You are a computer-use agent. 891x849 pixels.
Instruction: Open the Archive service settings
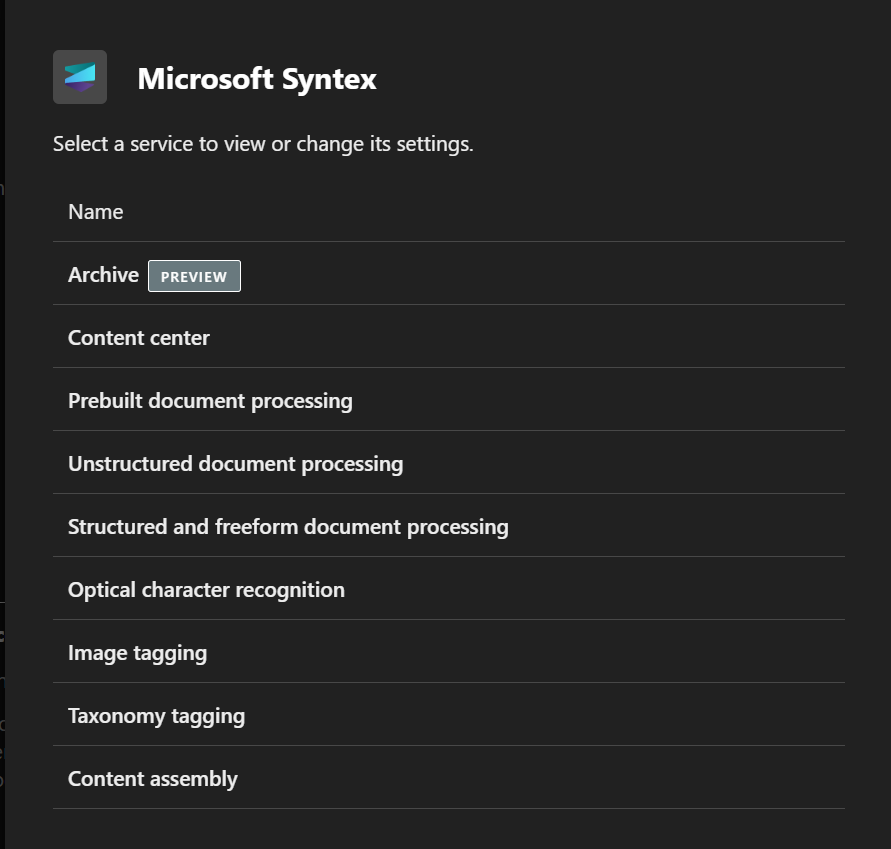pyautogui.click(x=103, y=275)
